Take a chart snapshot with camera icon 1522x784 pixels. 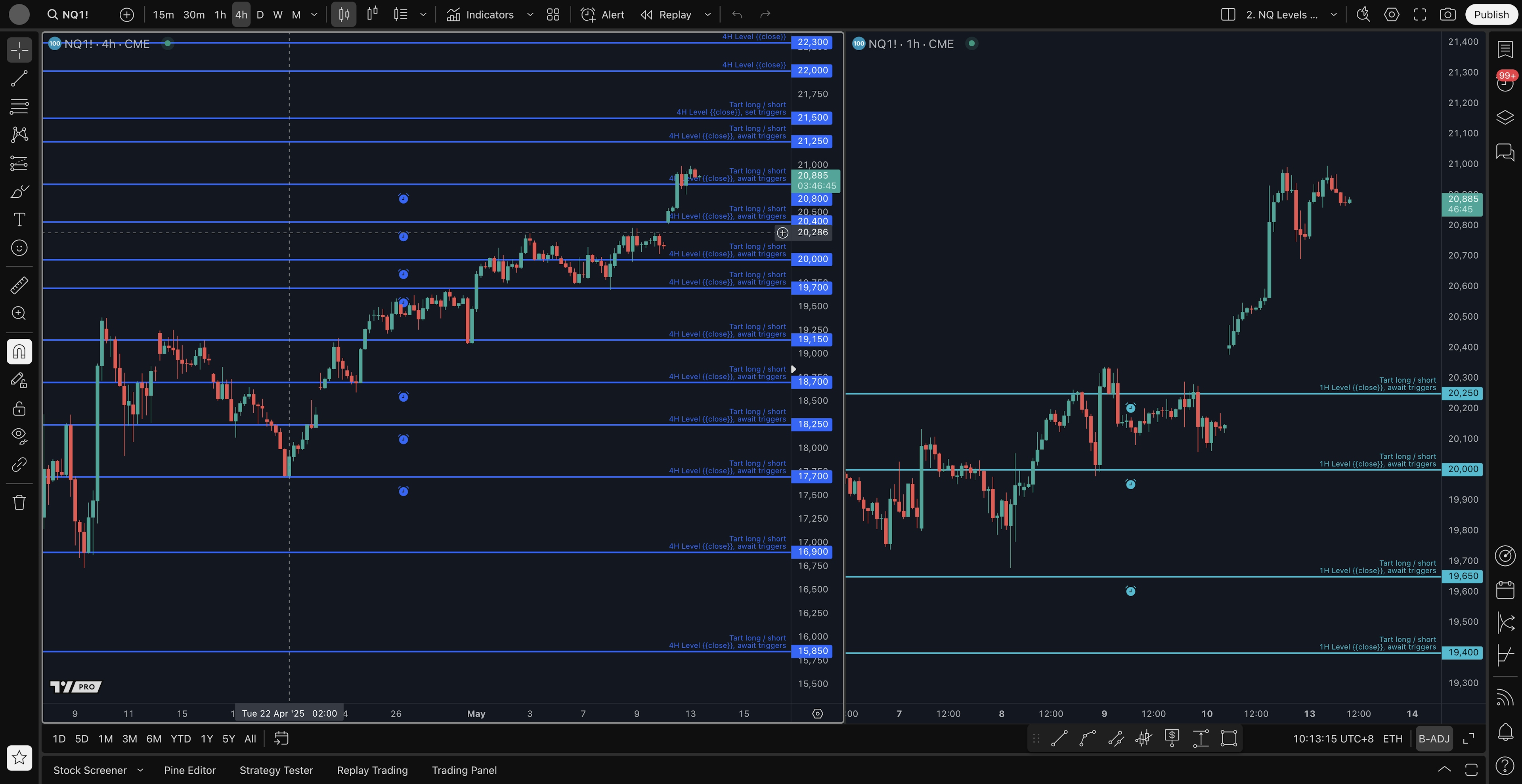pos(1447,15)
